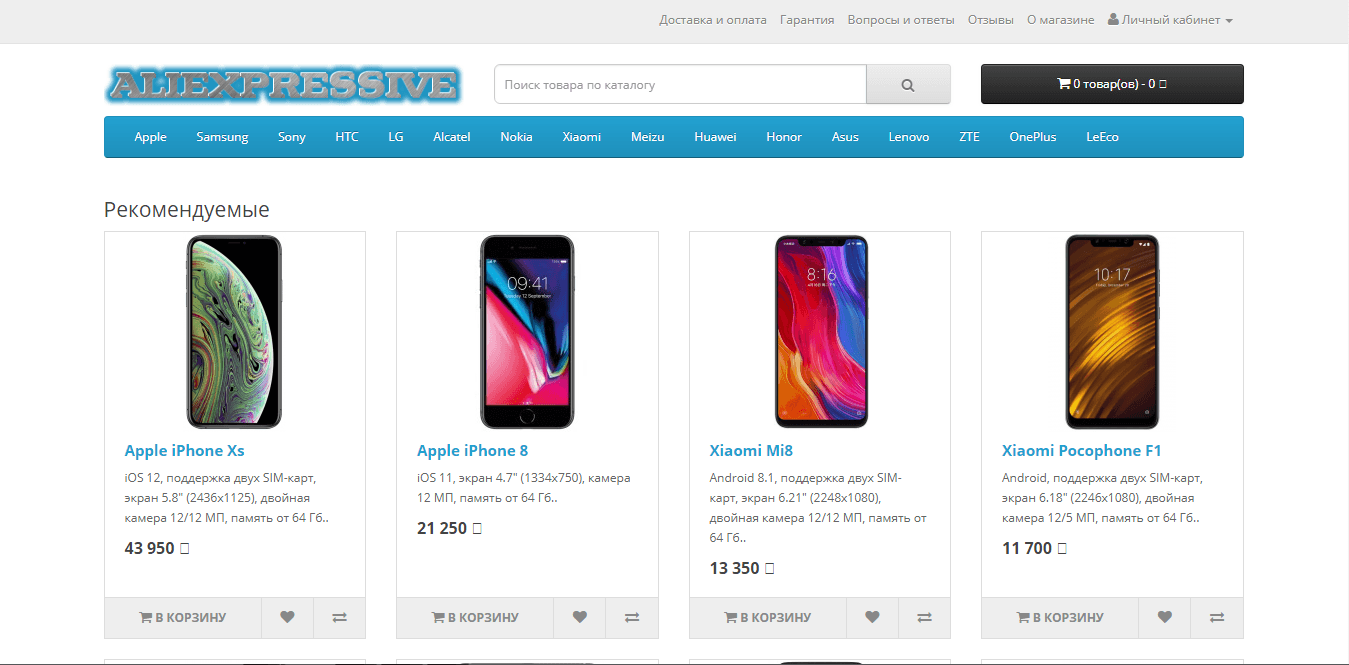1349x665 pixels.
Task: Expand the shopping cart 0 товар(ов) dropdown
Action: [1112, 84]
